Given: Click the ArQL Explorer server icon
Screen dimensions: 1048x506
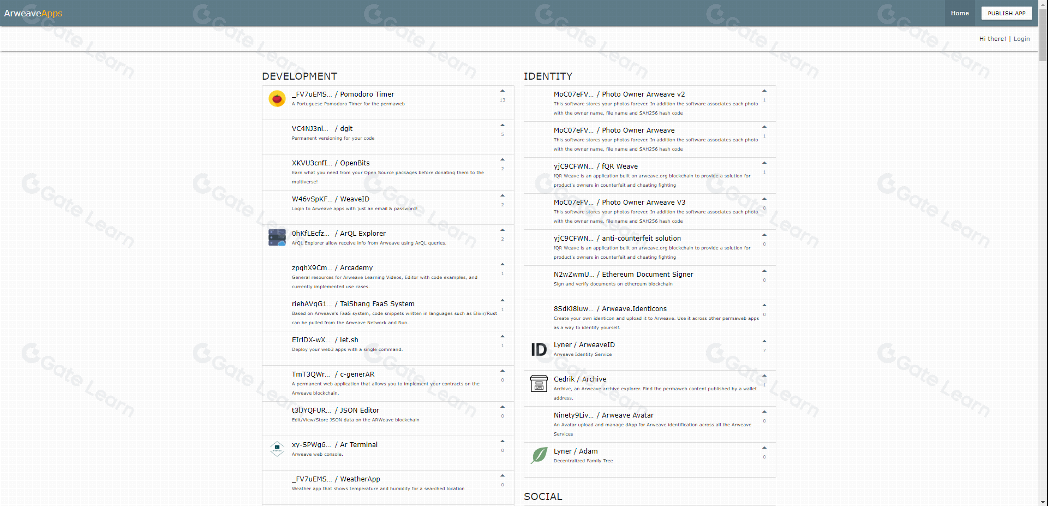Looking at the screenshot, I should pyautogui.click(x=277, y=237).
